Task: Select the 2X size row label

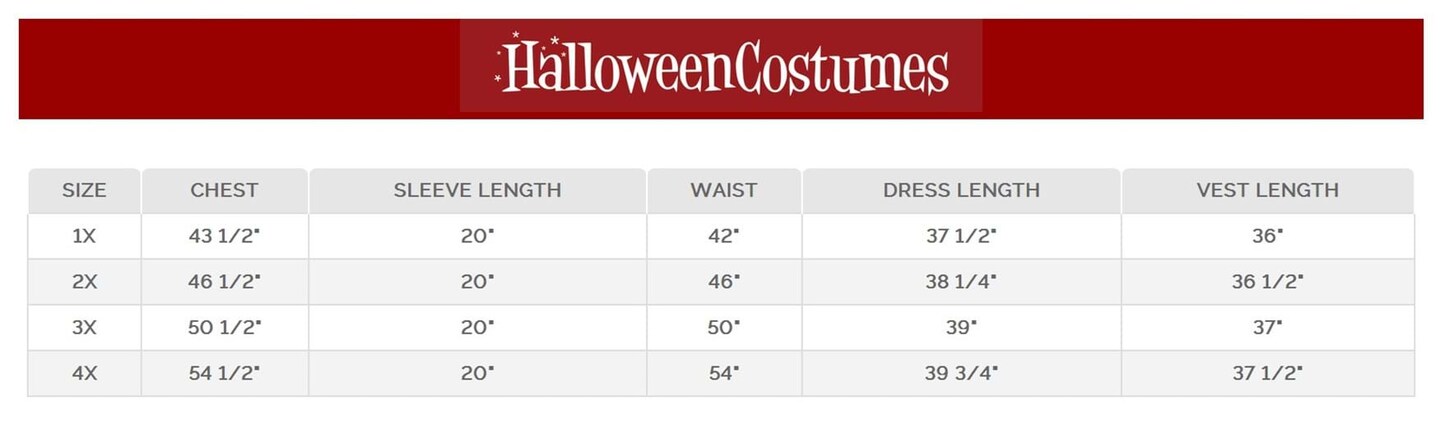Action: (x=84, y=282)
